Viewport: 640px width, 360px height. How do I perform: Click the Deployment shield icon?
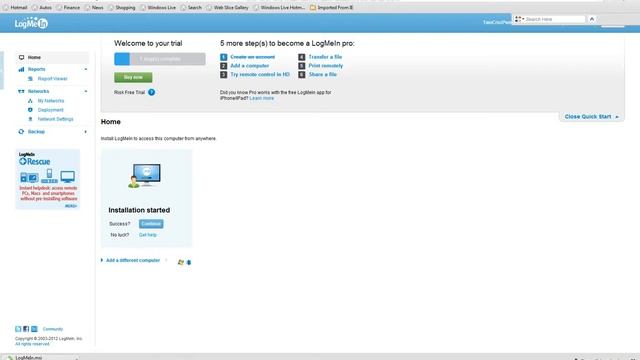click(30, 110)
